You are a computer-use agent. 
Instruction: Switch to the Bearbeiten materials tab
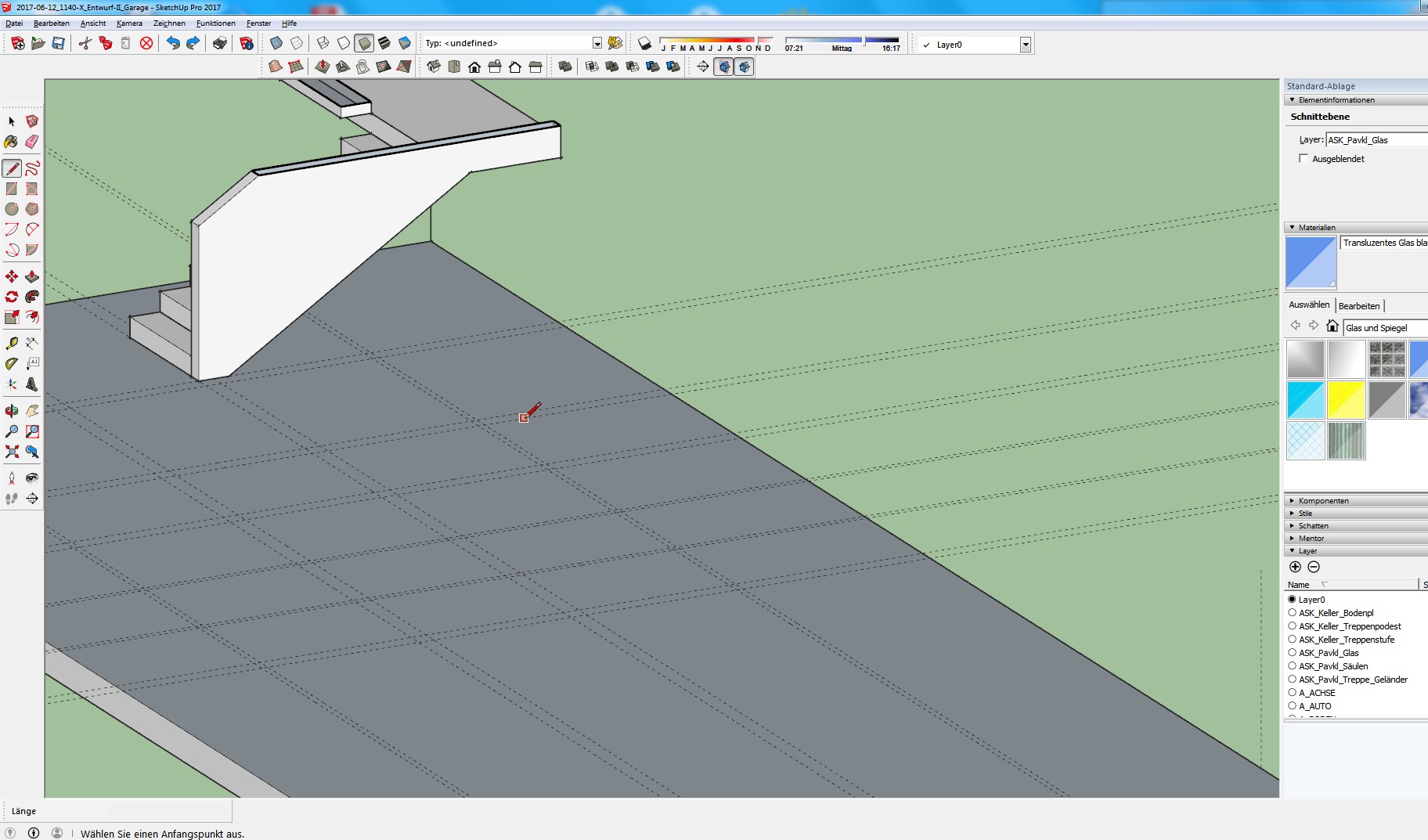click(x=1359, y=306)
